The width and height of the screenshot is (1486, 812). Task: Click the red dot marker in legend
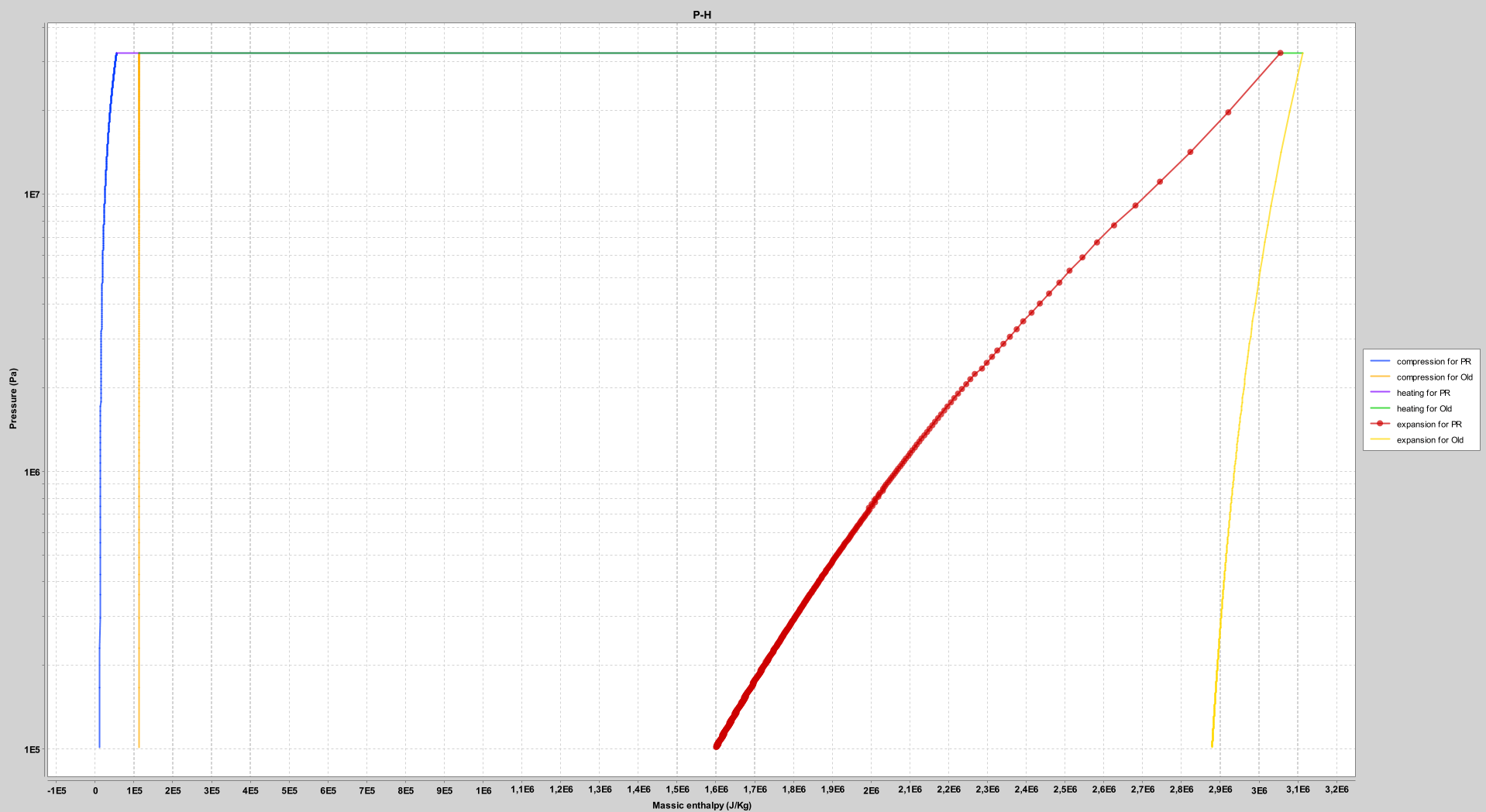1380,424
